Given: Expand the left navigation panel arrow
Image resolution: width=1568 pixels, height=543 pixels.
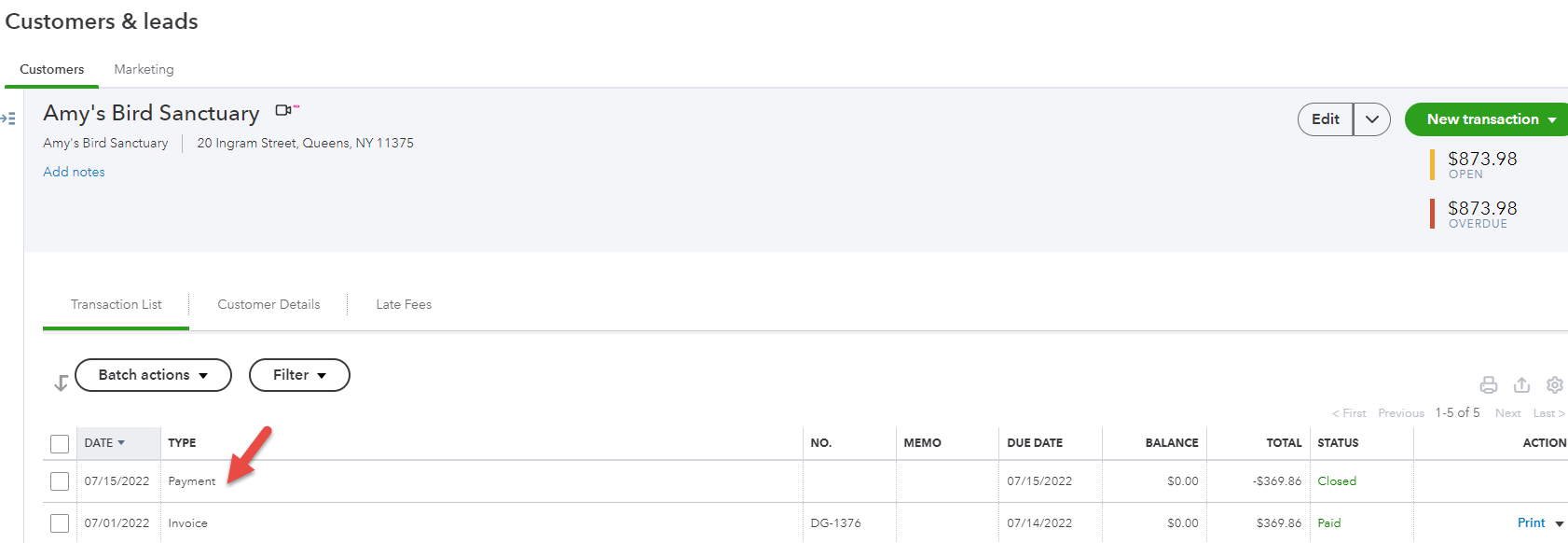Looking at the screenshot, I should tap(8, 118).
